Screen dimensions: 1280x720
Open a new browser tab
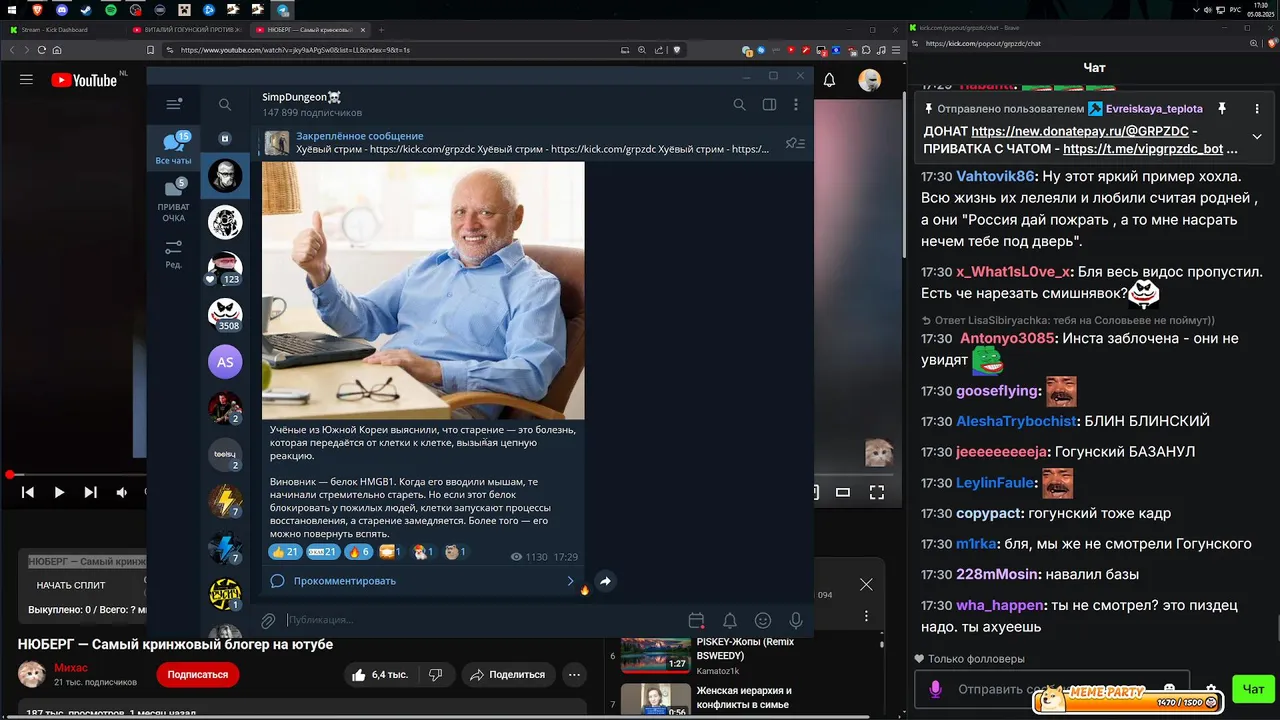383,30
